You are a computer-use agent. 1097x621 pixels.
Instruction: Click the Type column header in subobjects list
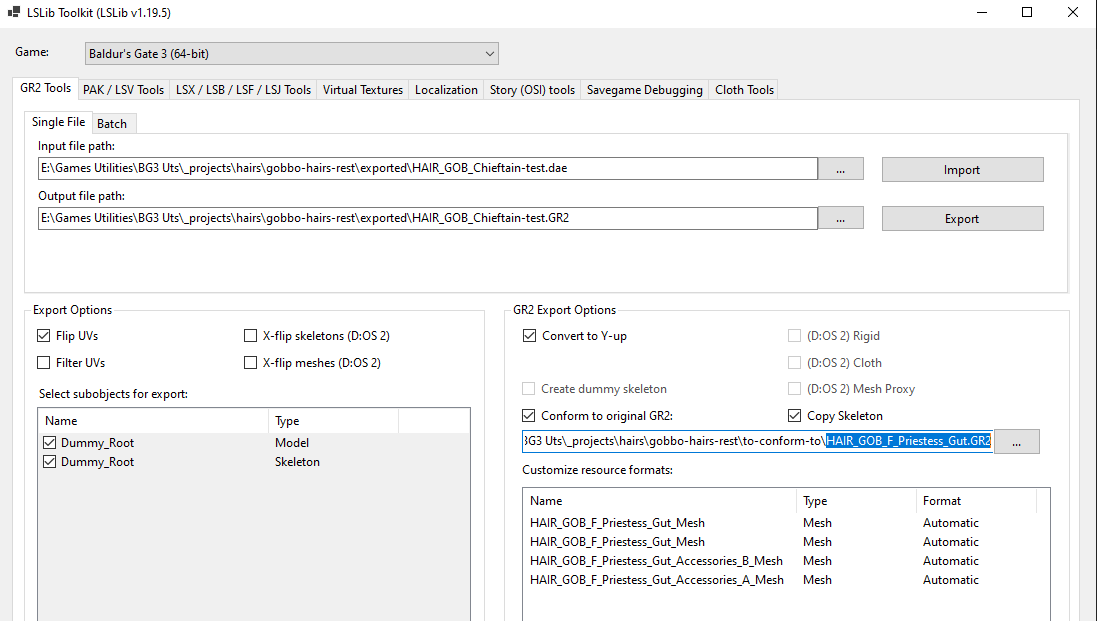pos(333,421)
